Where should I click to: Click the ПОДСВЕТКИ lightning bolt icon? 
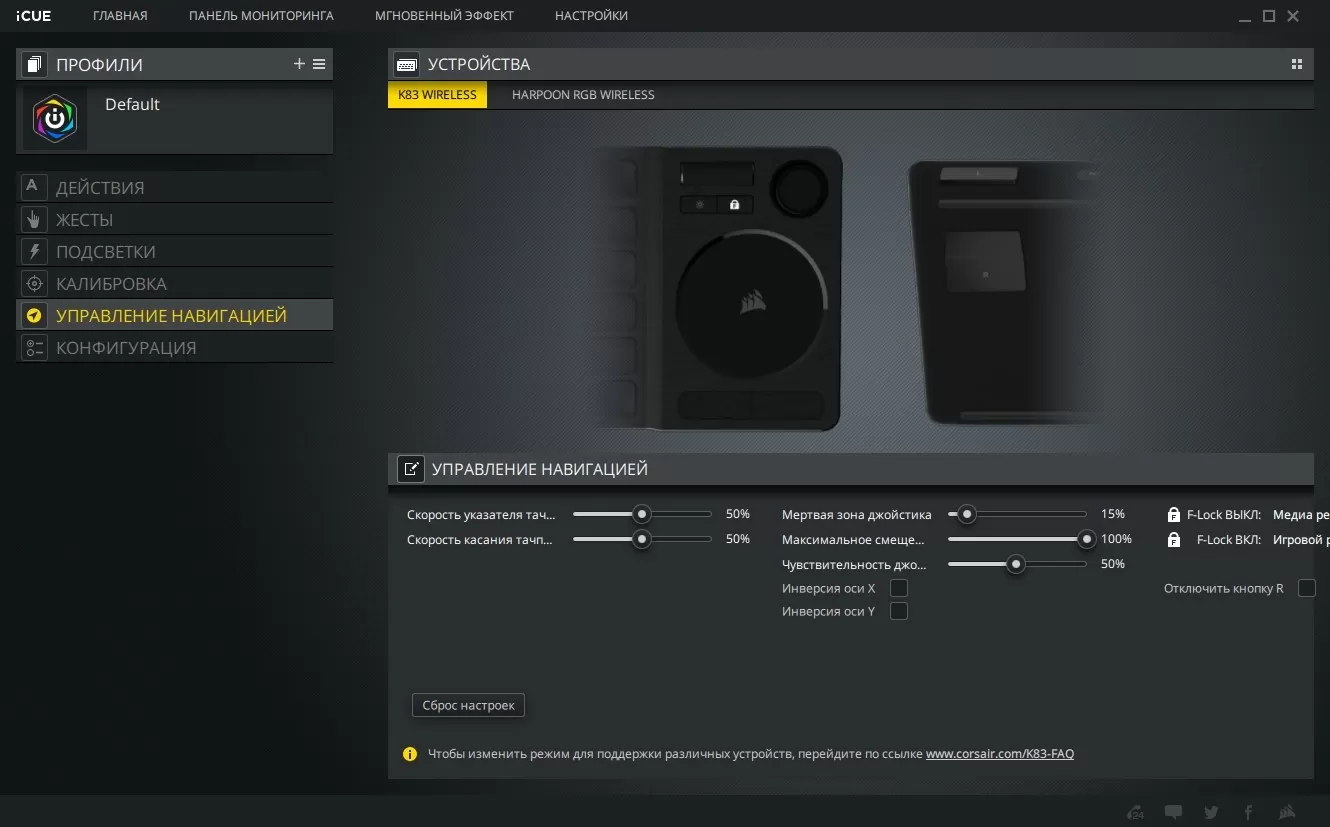(x=34, y=251)
